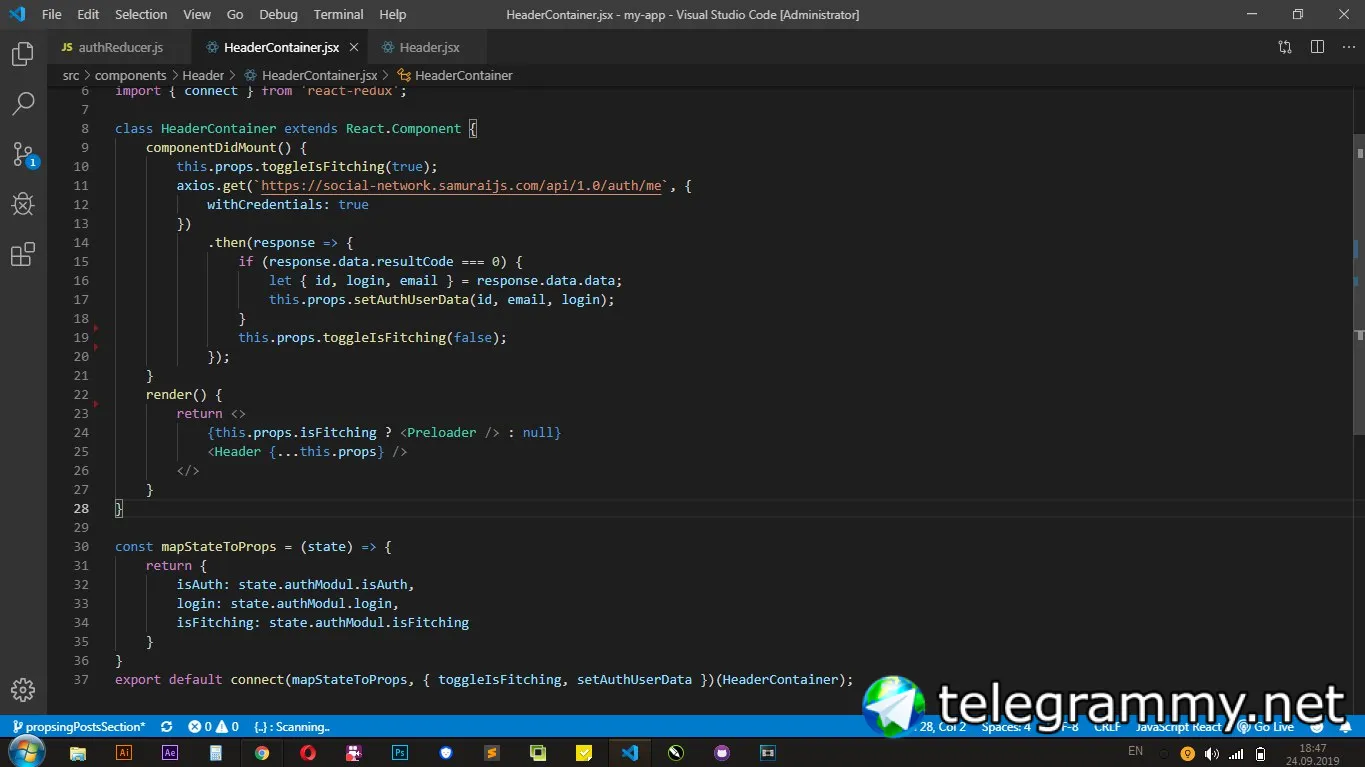
Task: Open editor More Actions ellipsis menu
Action: 1347,47
